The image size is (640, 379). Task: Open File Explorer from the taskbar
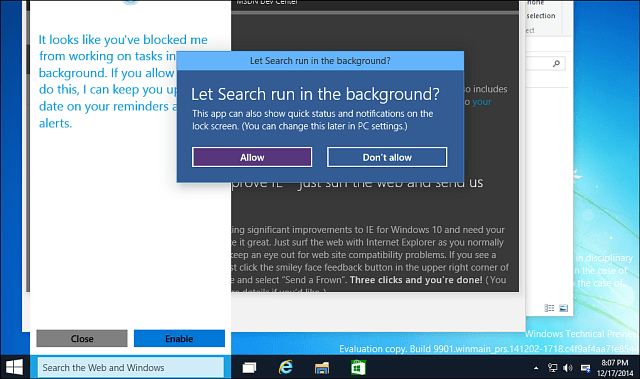click(322, 368)
